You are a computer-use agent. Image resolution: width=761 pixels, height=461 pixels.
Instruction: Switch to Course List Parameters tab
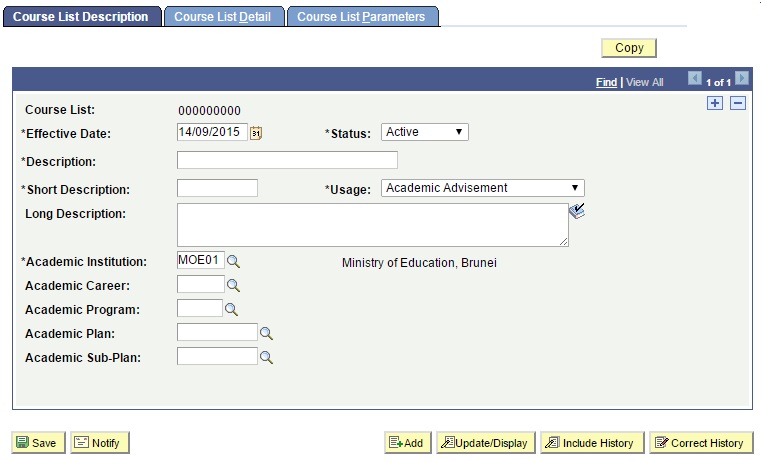(x=362, y=16)
